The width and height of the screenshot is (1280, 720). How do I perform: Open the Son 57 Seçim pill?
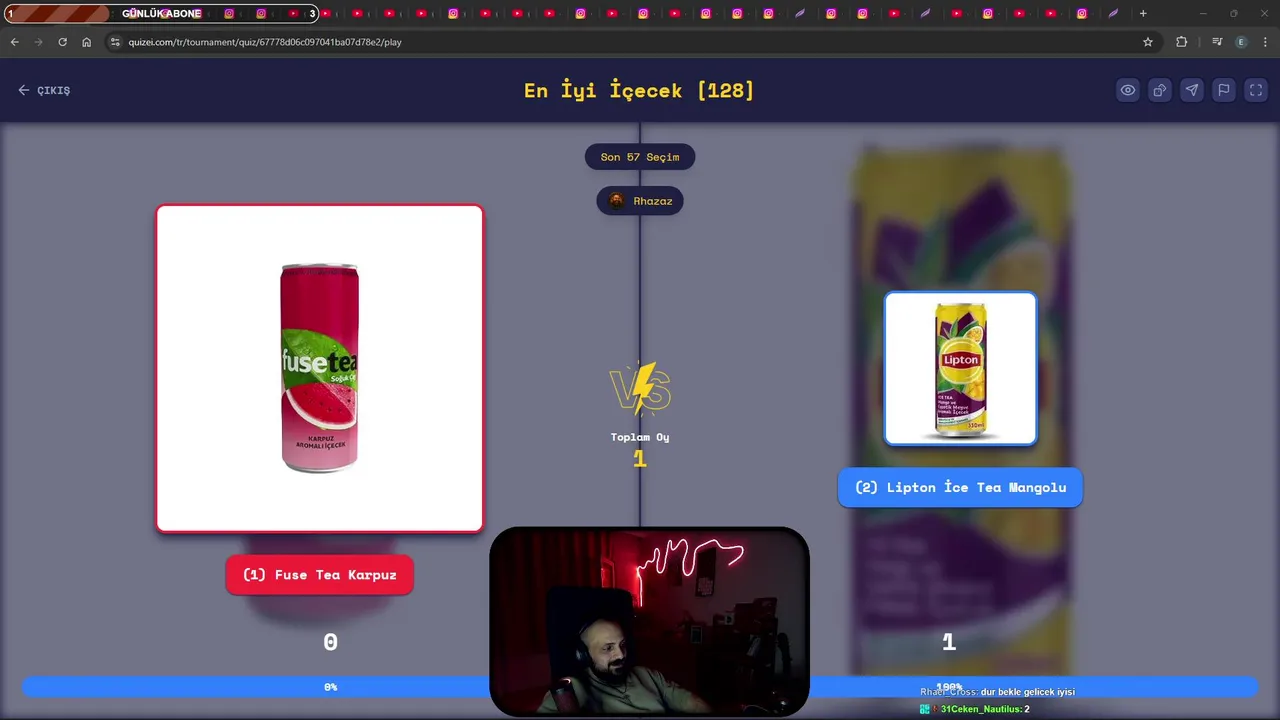[x=640, y=157]
